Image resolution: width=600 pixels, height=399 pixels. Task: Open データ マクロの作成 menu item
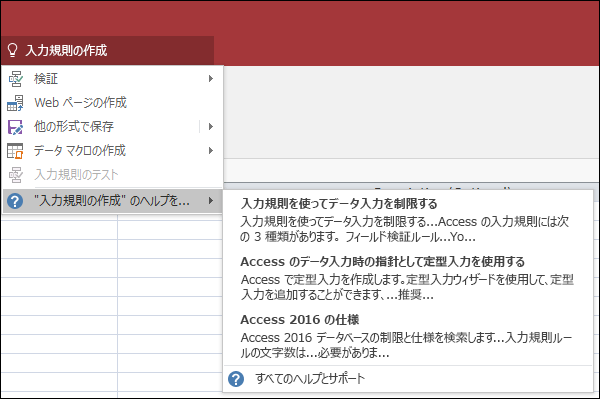coord(112,151)
